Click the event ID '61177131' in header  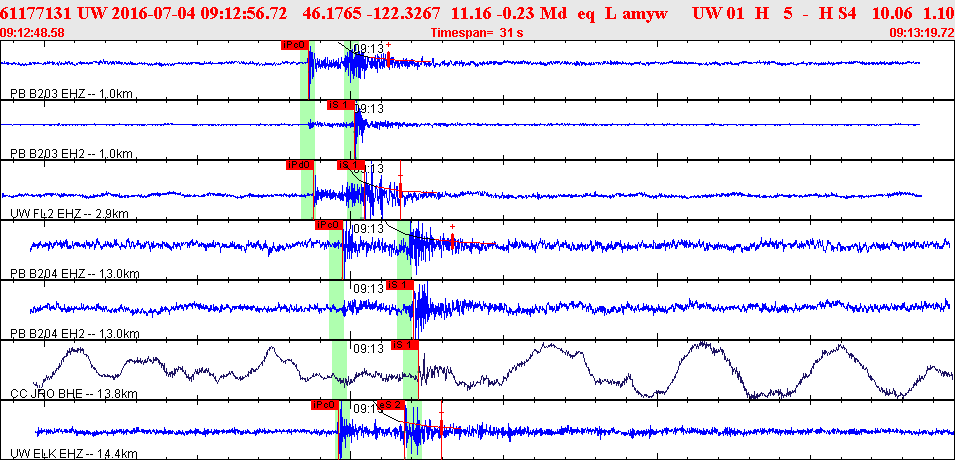coord(35,14)
